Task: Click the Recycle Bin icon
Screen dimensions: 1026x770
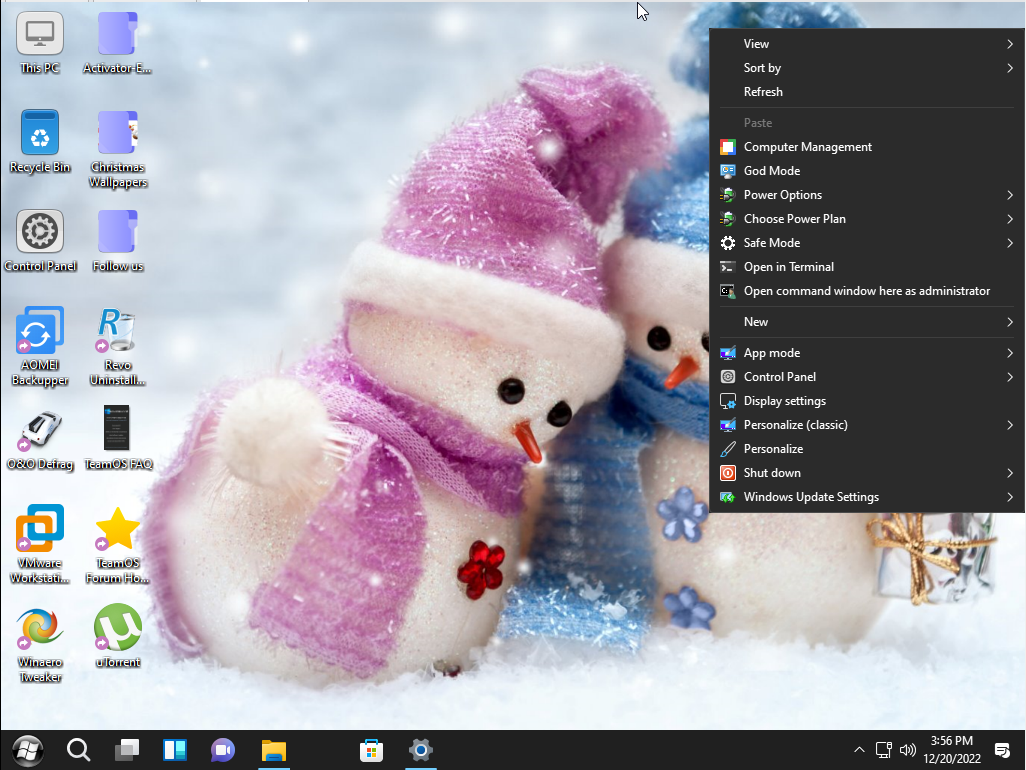Action: [x=40, y=133]
